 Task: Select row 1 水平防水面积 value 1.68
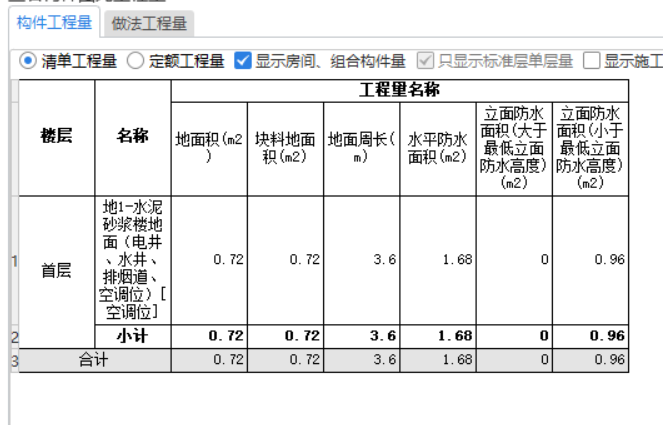coord(438,260)
